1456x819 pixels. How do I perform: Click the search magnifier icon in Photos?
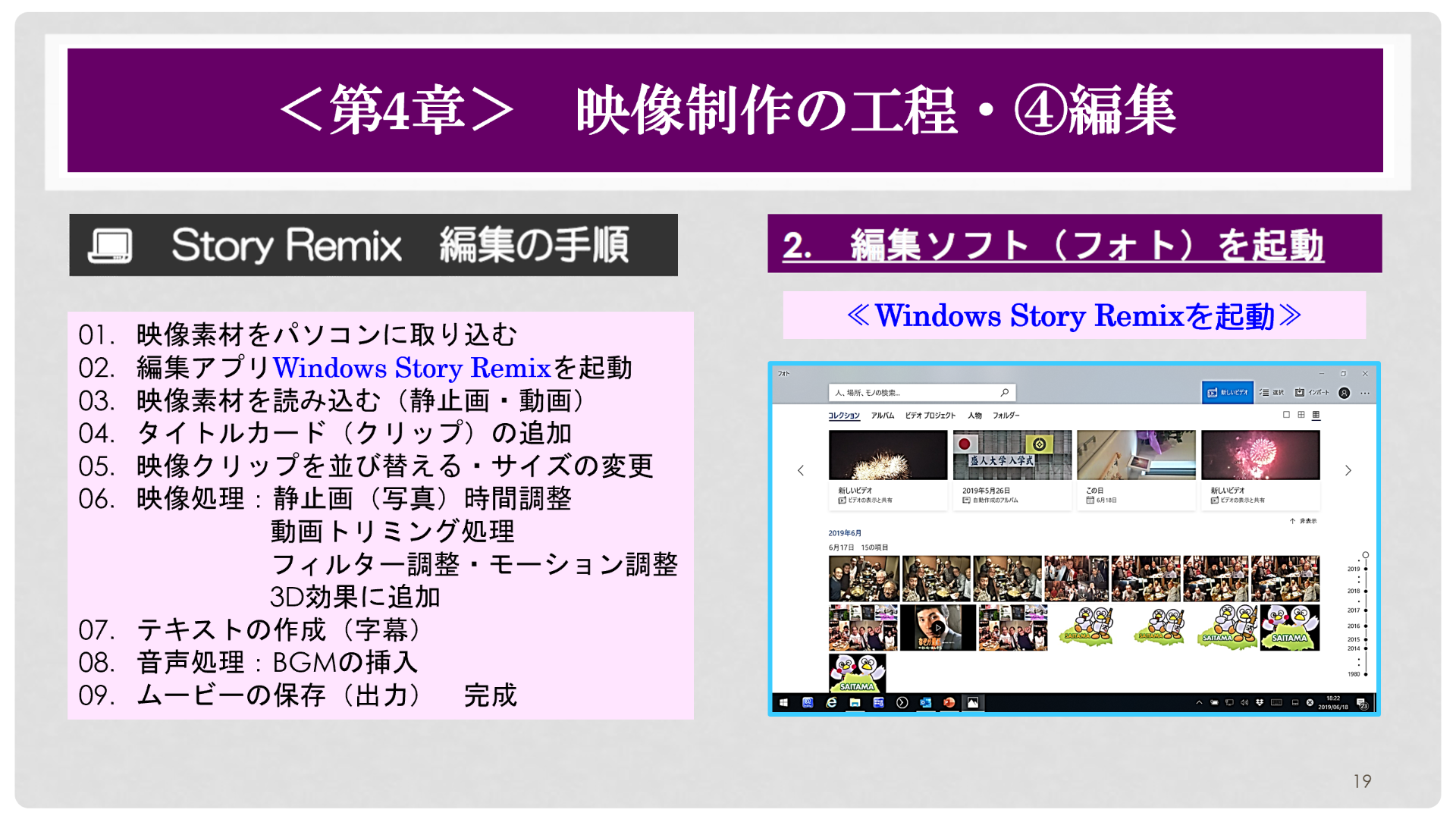[1004, 392]
